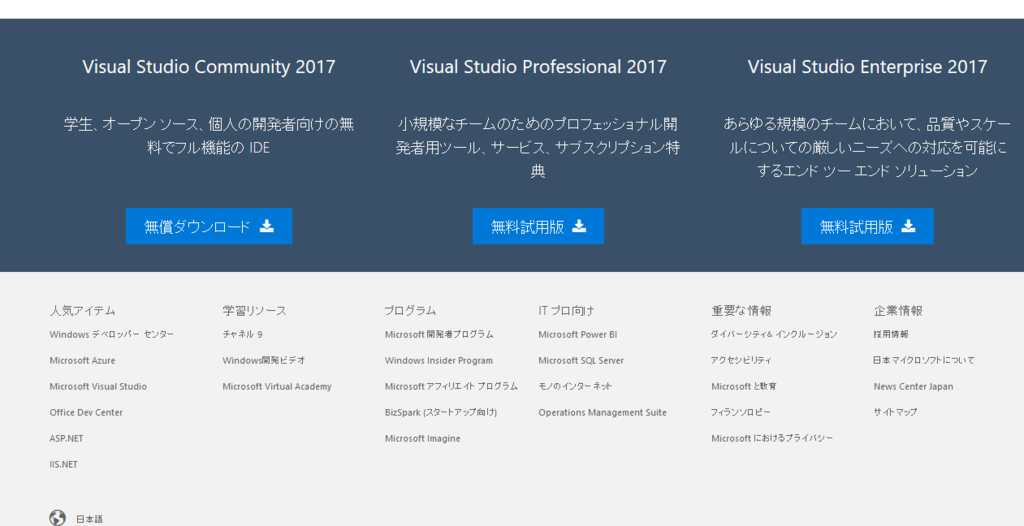Open the サイトマップ link
This screenshot has width=1024, height=526.
pyautogui.click(x=895, y=413)
